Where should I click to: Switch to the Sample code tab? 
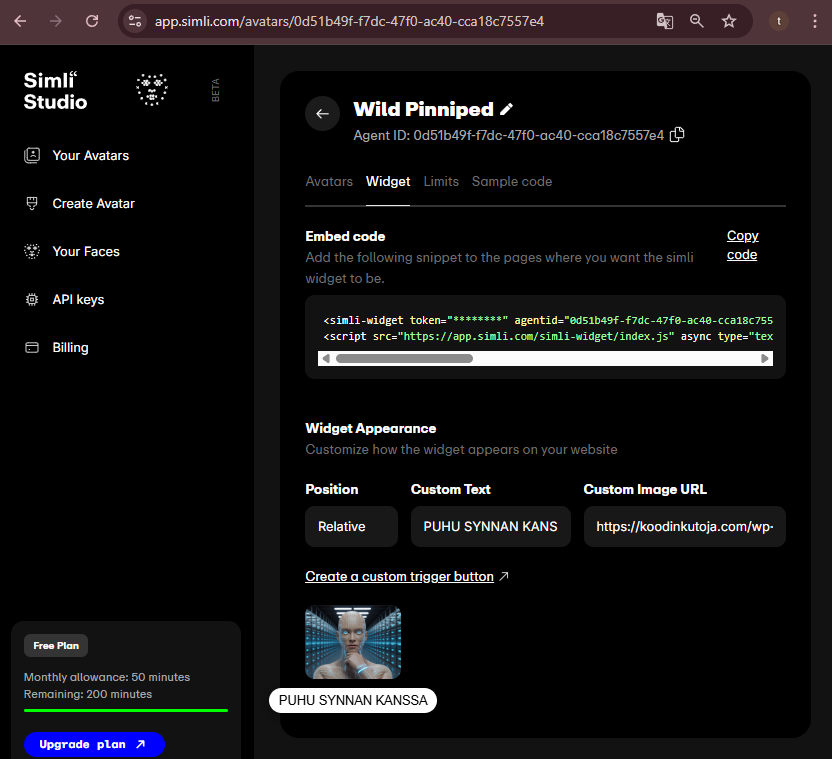512,182
